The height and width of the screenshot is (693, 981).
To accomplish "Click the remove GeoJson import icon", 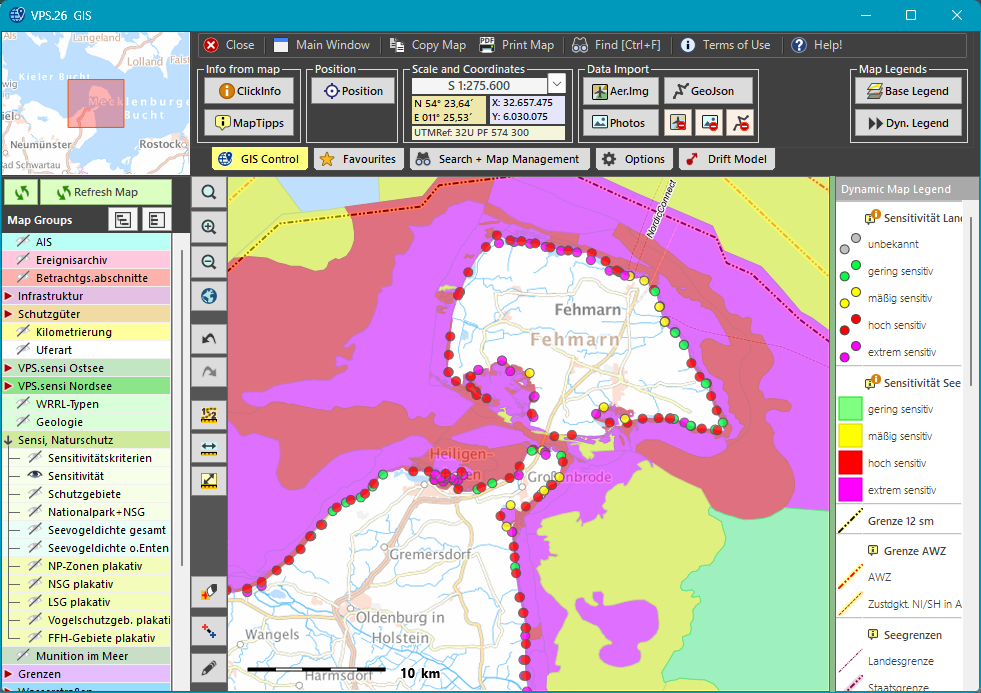I will [740, 122].
